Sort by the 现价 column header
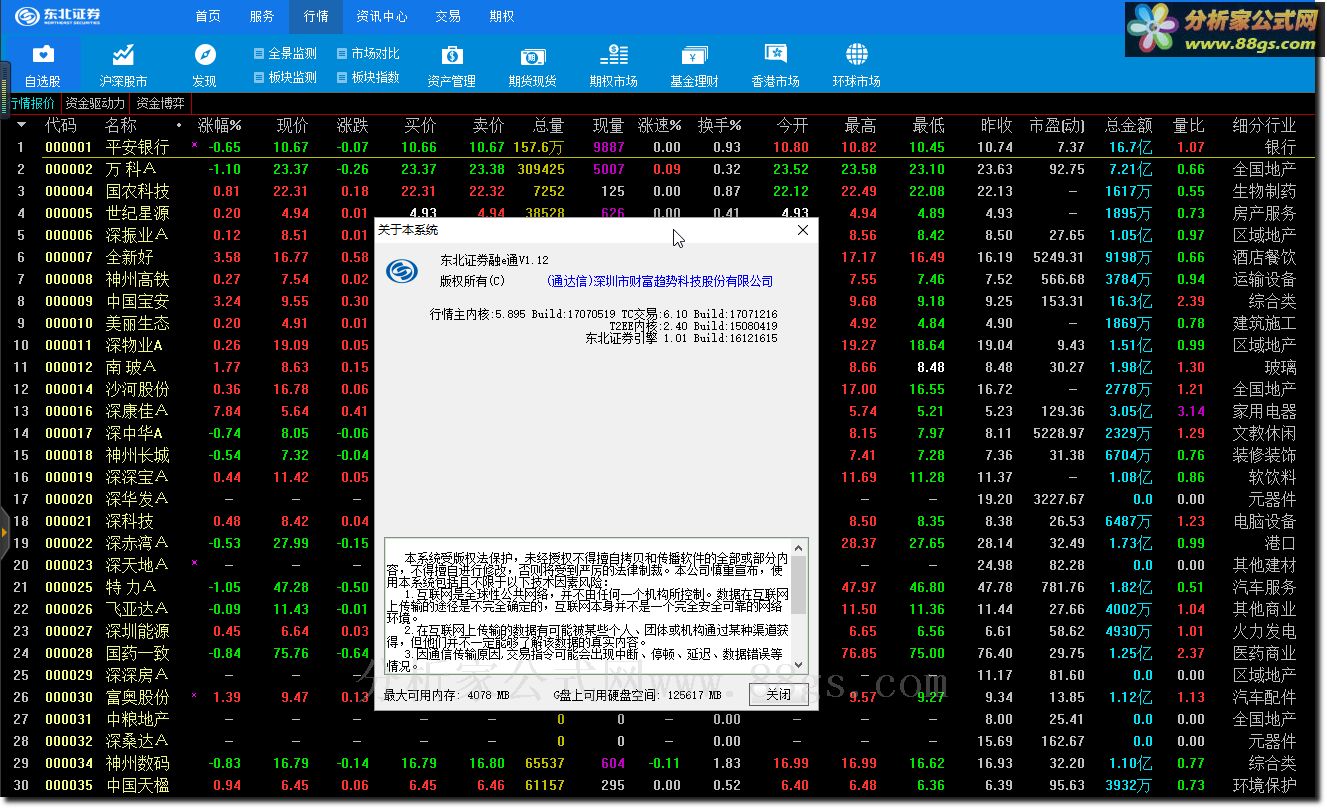The height and width of the screenshot is (808, 1327). pos(293,125)
